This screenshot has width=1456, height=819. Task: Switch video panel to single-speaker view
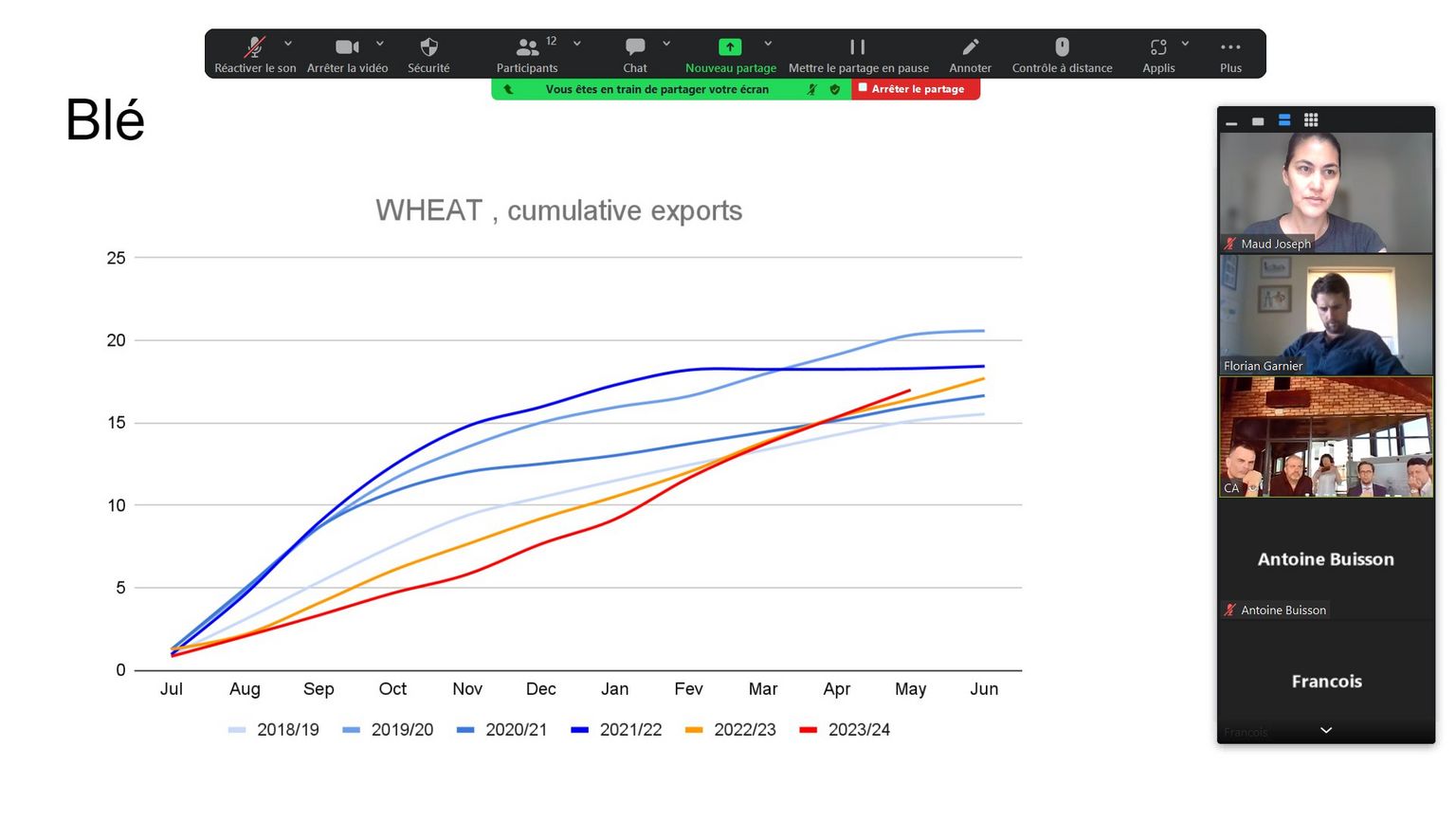click(x=1258, y=121)
